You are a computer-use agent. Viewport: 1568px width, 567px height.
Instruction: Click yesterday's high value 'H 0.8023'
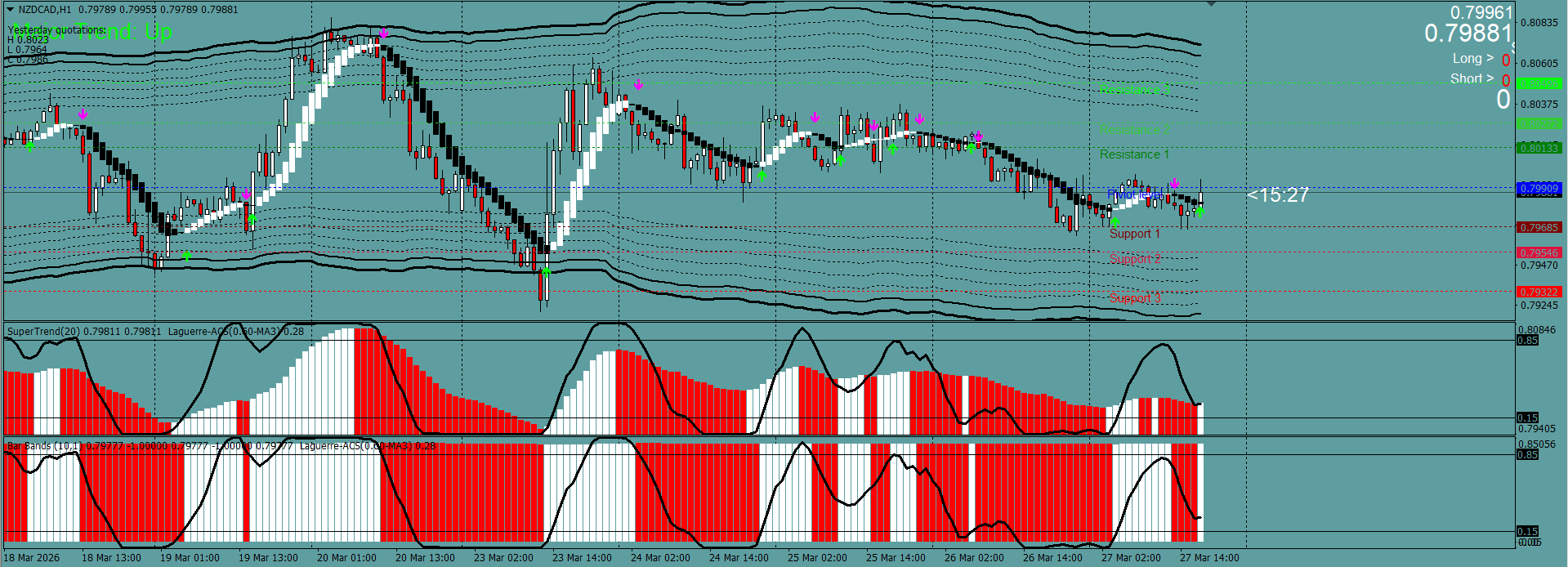(28, 39)
